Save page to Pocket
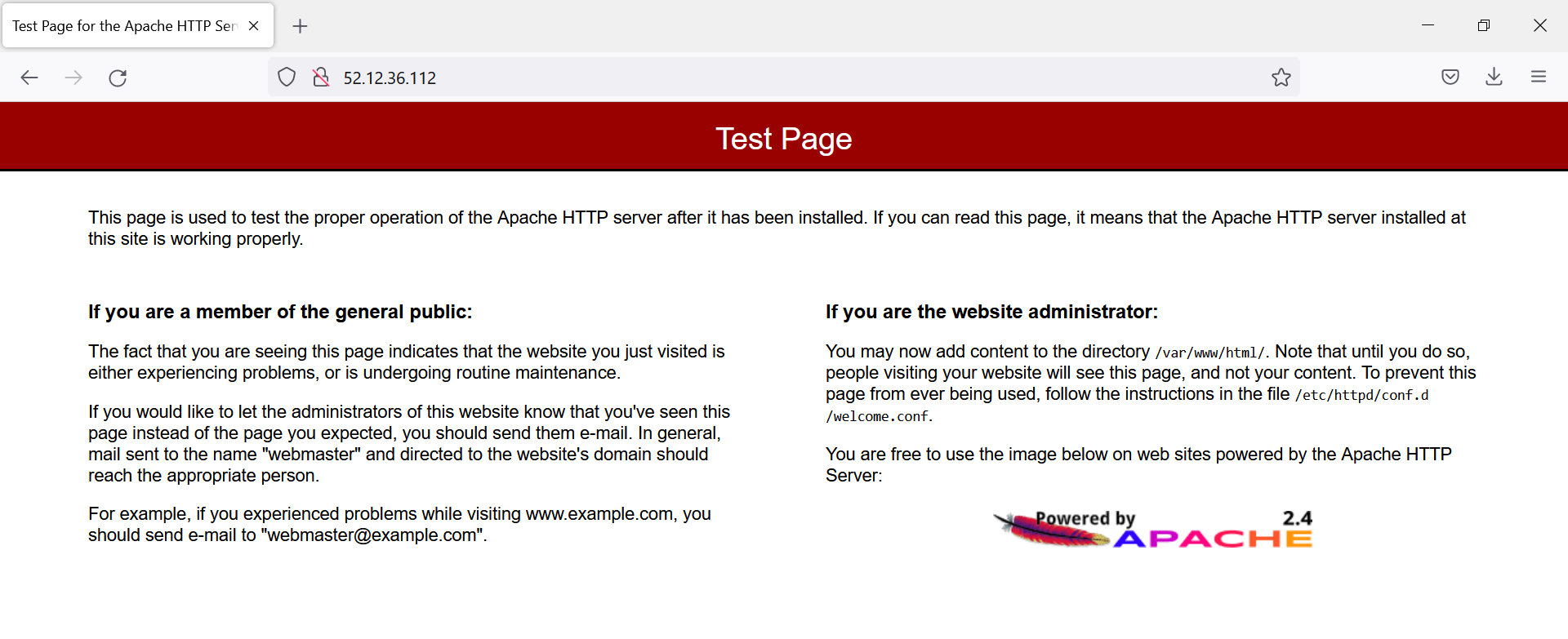Screen dimensions: 1568x639 pyautogui.click(x=1450, y=78)
